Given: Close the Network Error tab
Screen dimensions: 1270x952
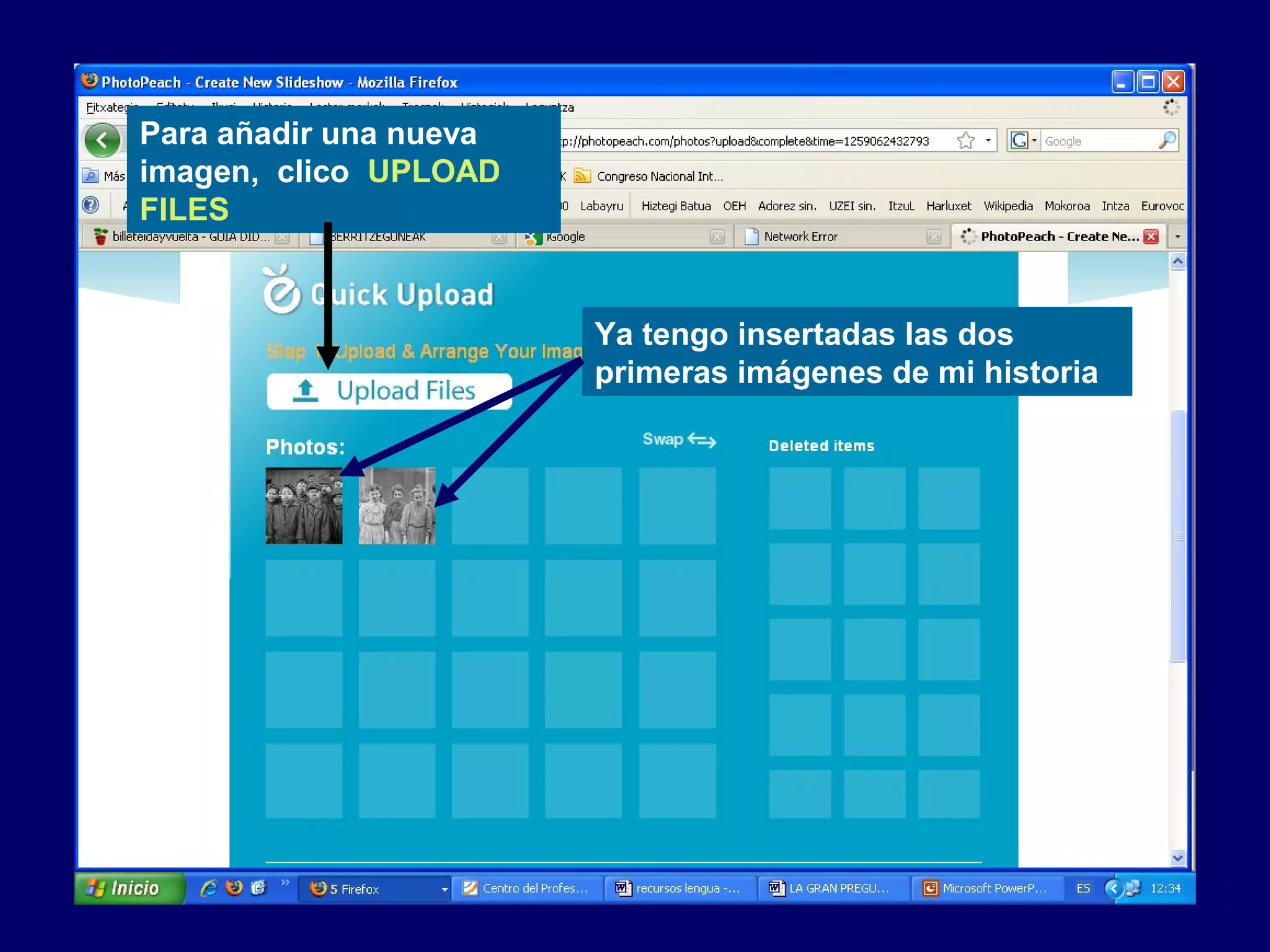Looking at the screenshot, I should [x=934, y=237].
